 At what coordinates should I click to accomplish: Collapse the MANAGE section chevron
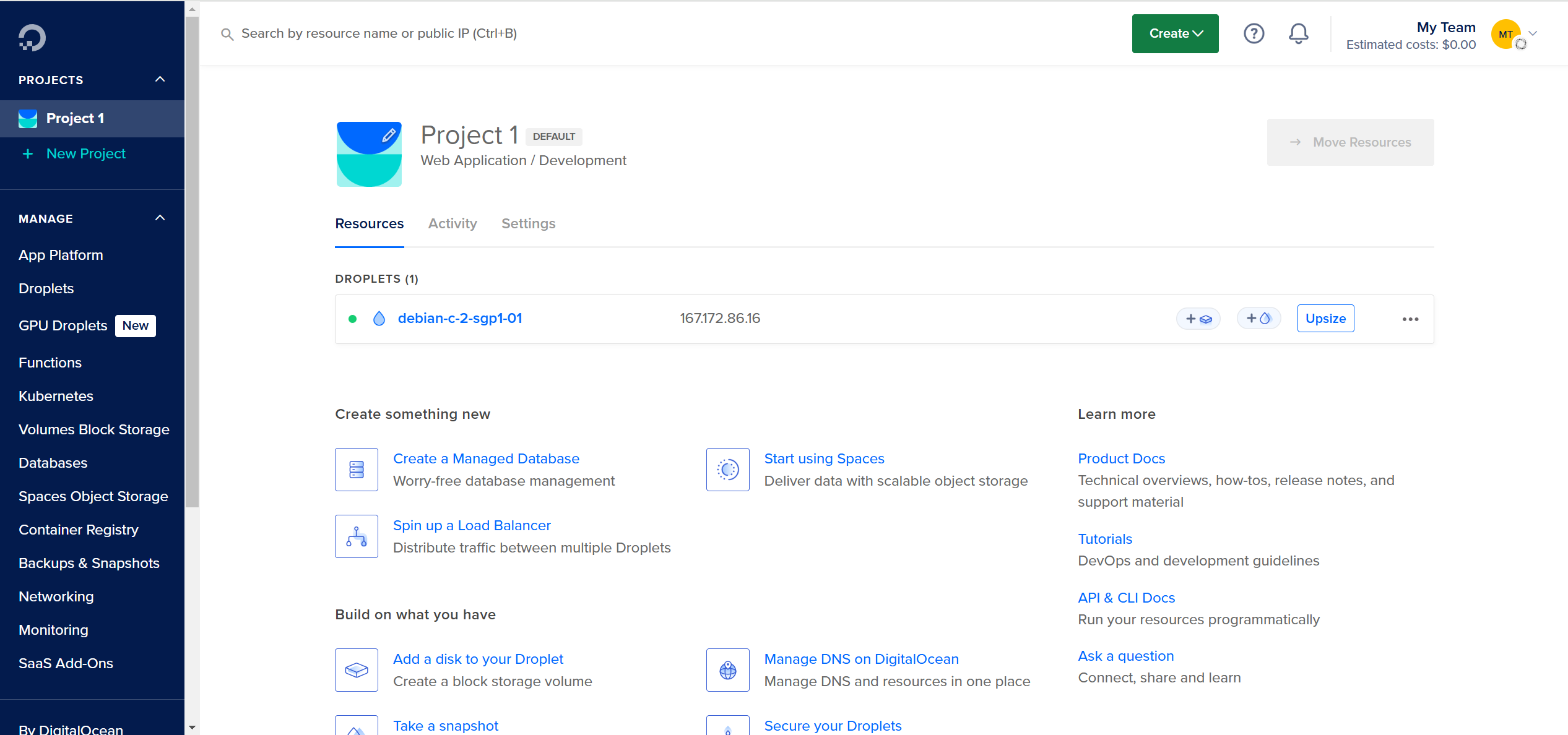click(x=160, y=218)
